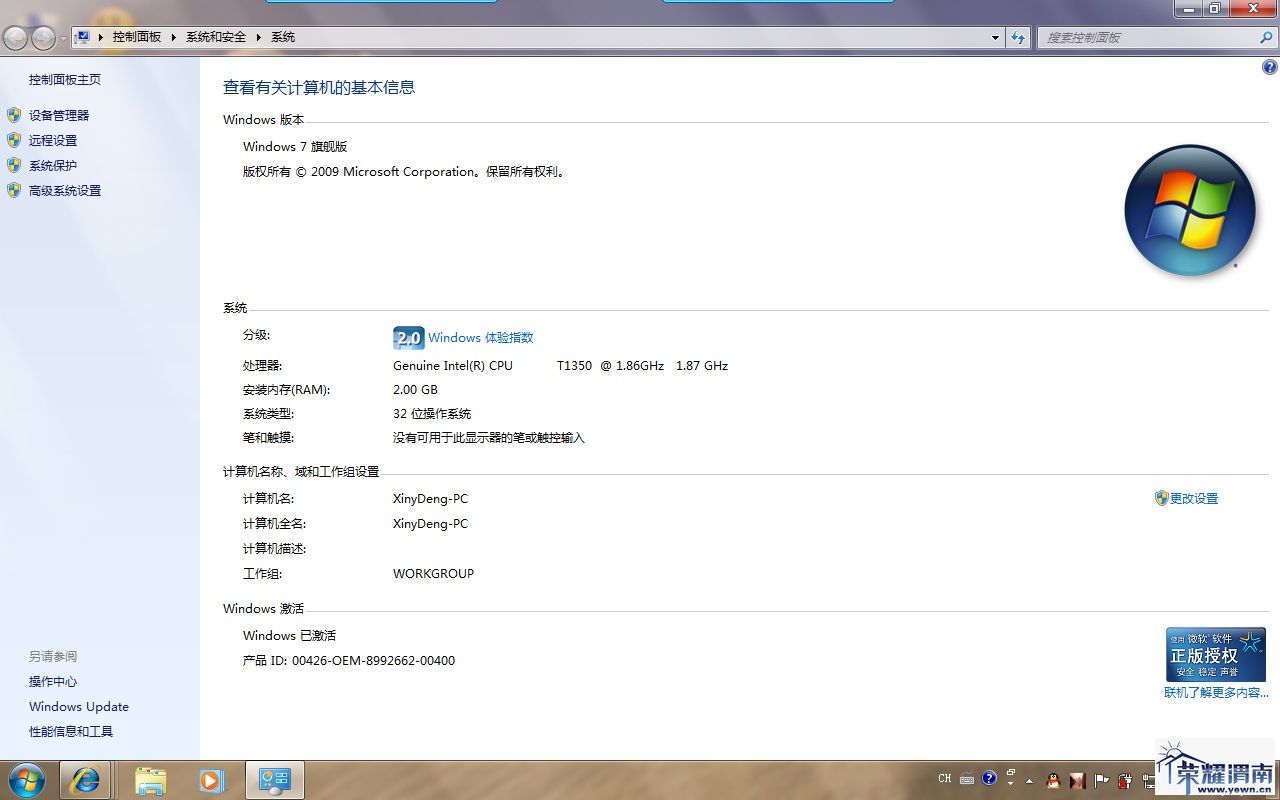Image resolution: width=1280 pixels, height=800 pixels.
Task: Open help via the blue question mark icon
Action: 1270,68
